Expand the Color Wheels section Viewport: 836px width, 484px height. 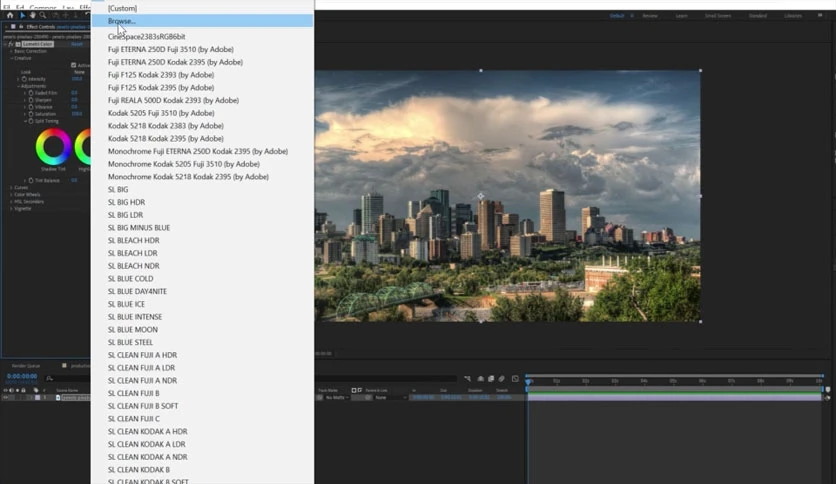[x=11, y=195]
